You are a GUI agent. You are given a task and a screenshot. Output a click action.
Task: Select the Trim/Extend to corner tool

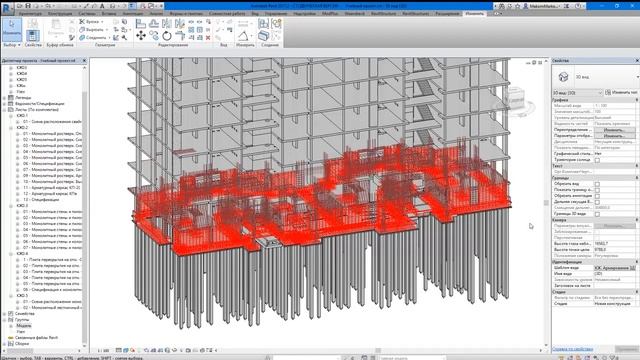(x=180, y=36)
